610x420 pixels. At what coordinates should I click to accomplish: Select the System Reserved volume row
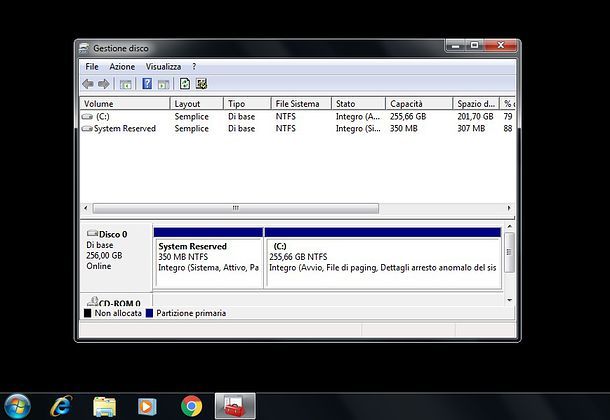coord(298,128)
